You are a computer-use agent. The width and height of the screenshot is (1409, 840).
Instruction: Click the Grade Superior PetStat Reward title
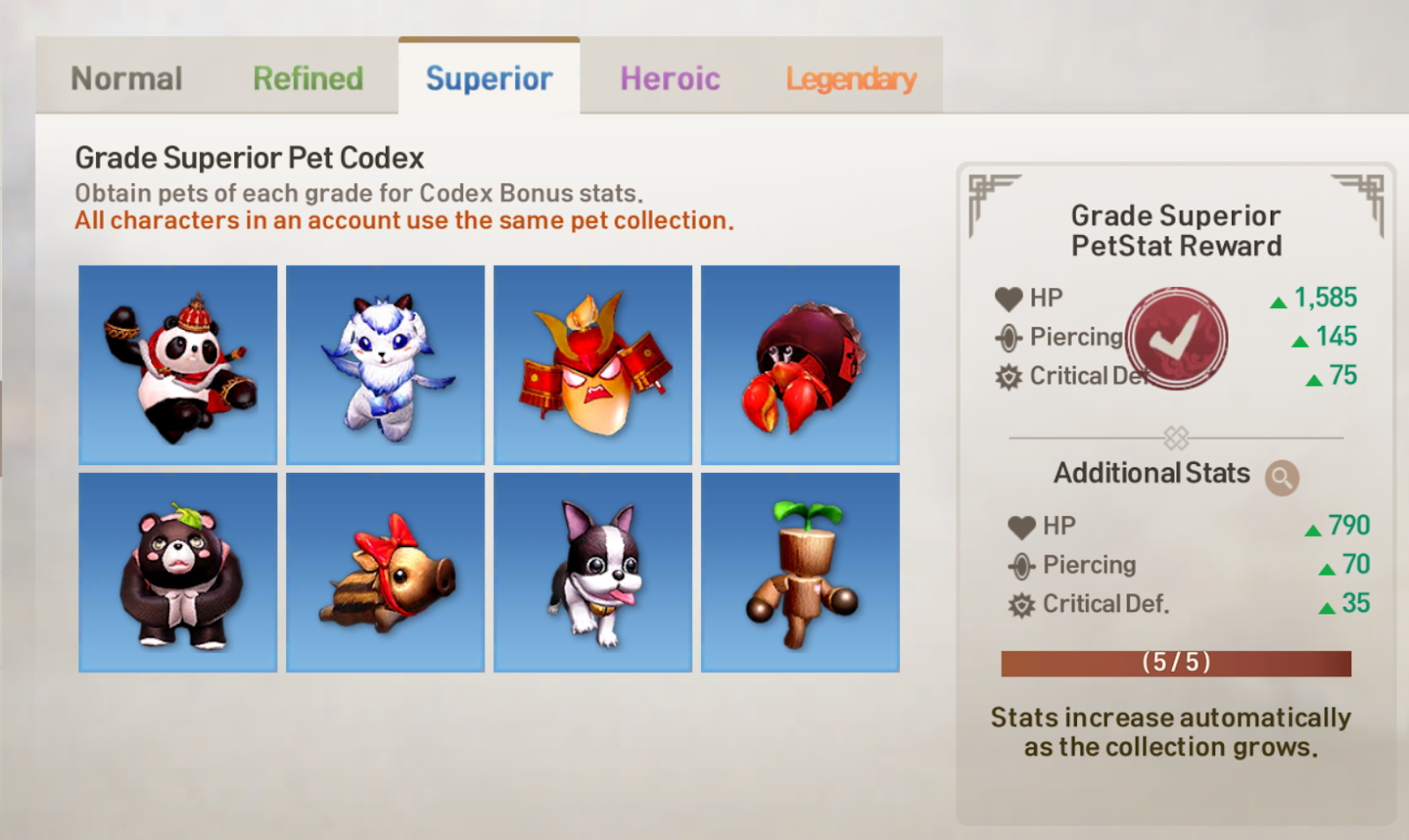pyautogui.click(x=1177, y=231)
